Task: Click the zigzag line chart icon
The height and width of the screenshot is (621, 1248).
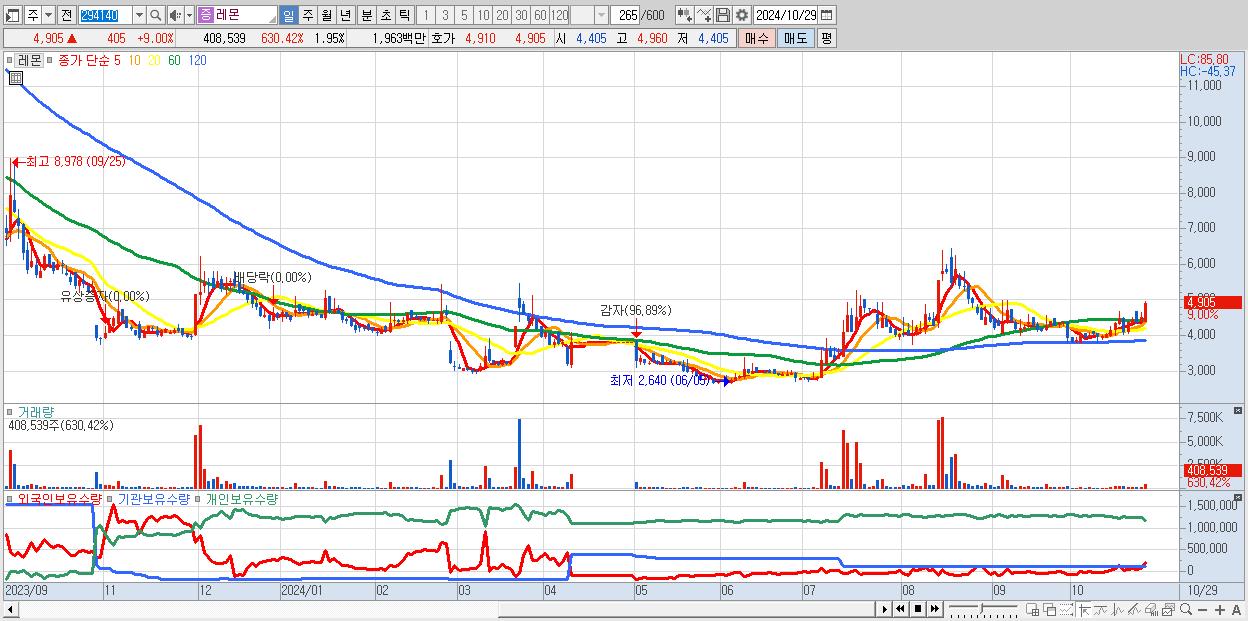Action: (x=1118, y=610)
